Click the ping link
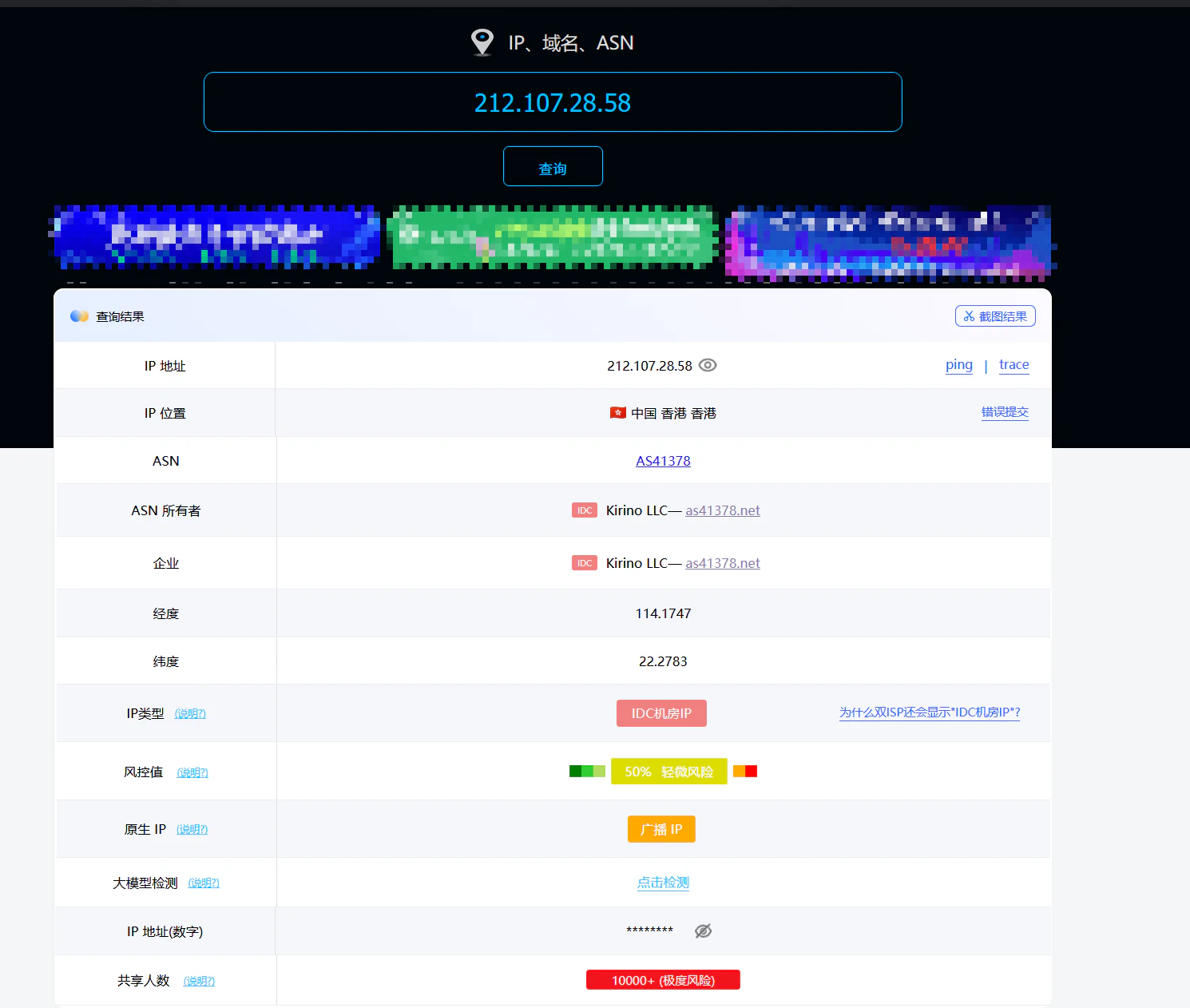The width and height of the screenshot is (1190, 1008). point(959,365)
